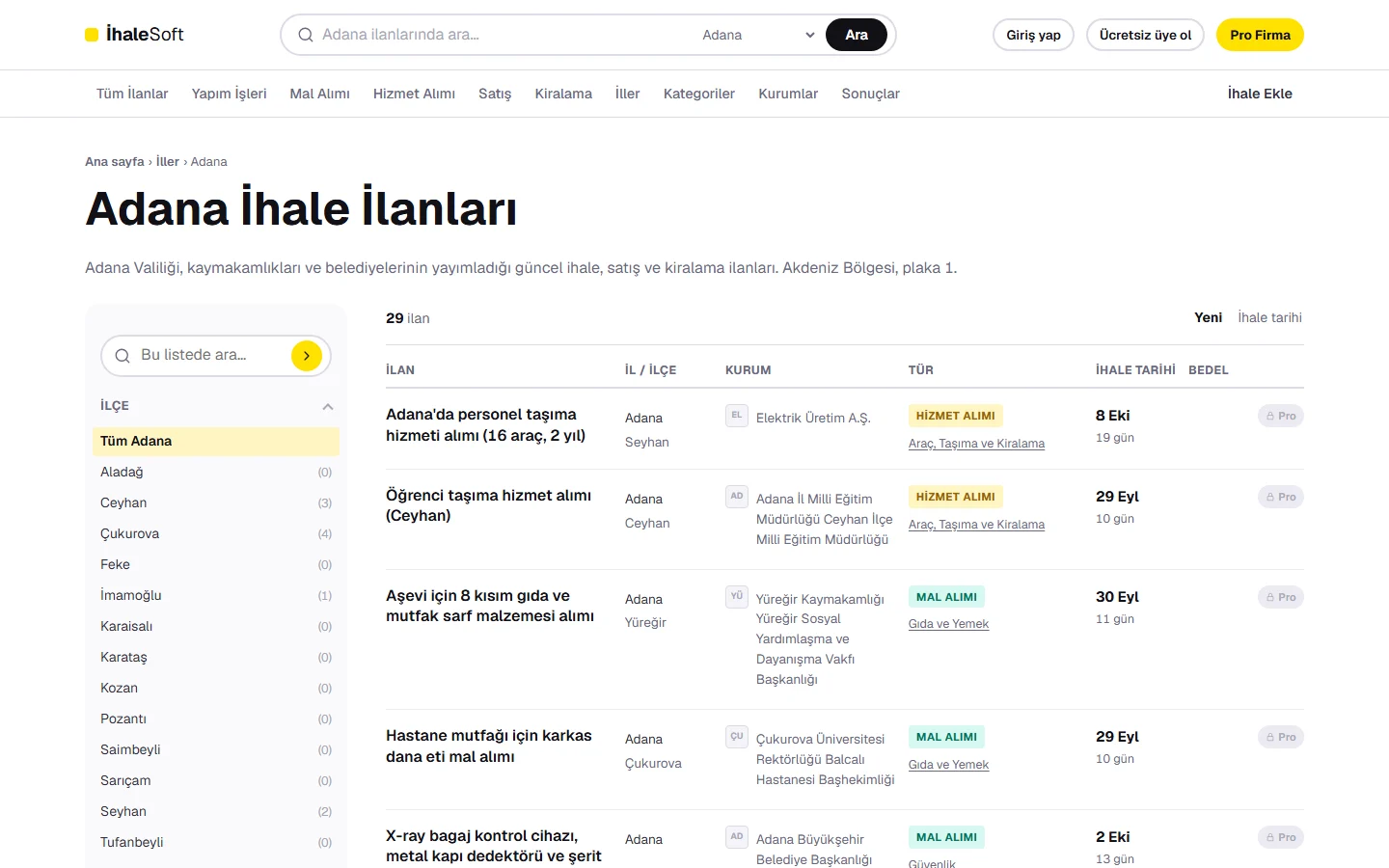The width and height of the screenshot is (1389, 868).
Task: Click Gıda ve Yemek link in Yüreğir row
Action: [948, 624]
